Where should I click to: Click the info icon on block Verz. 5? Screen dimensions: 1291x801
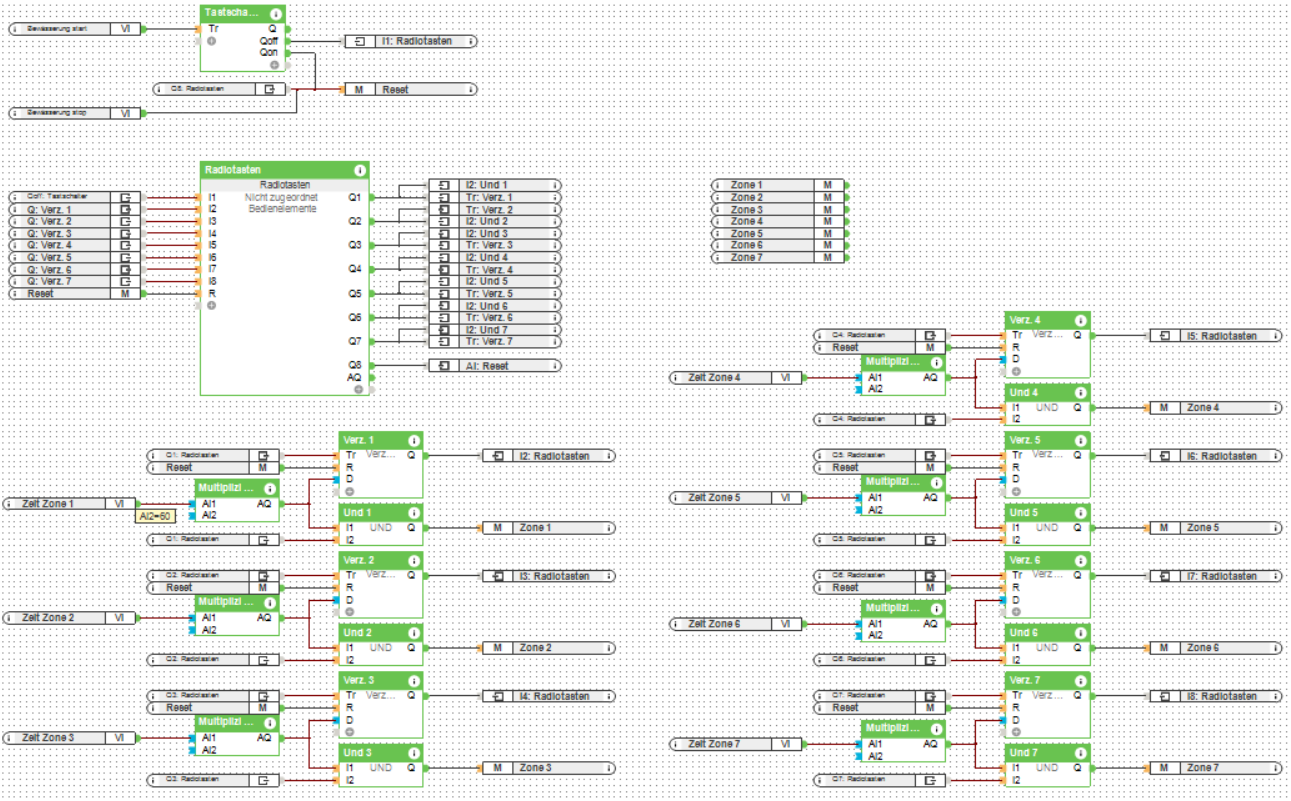click(x=1080, y=441)
